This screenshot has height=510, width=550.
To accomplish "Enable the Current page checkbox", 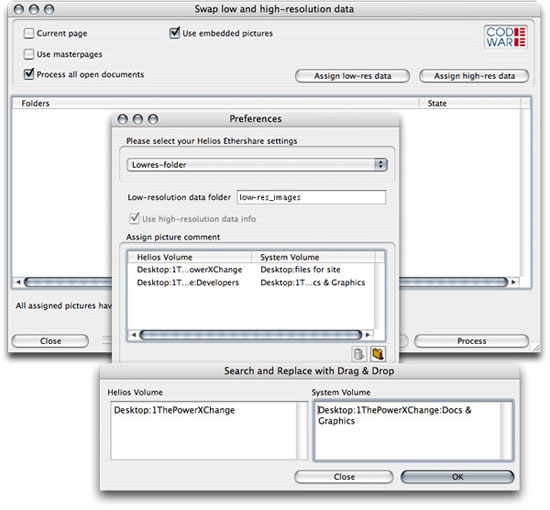I will [28, 34].
